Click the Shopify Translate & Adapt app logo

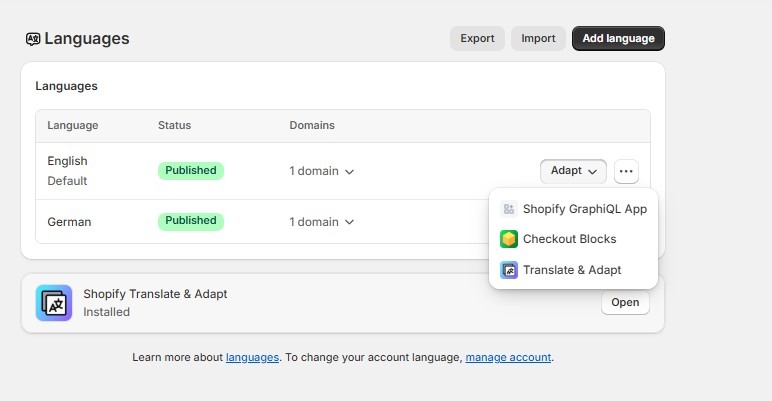coord(54,303)
